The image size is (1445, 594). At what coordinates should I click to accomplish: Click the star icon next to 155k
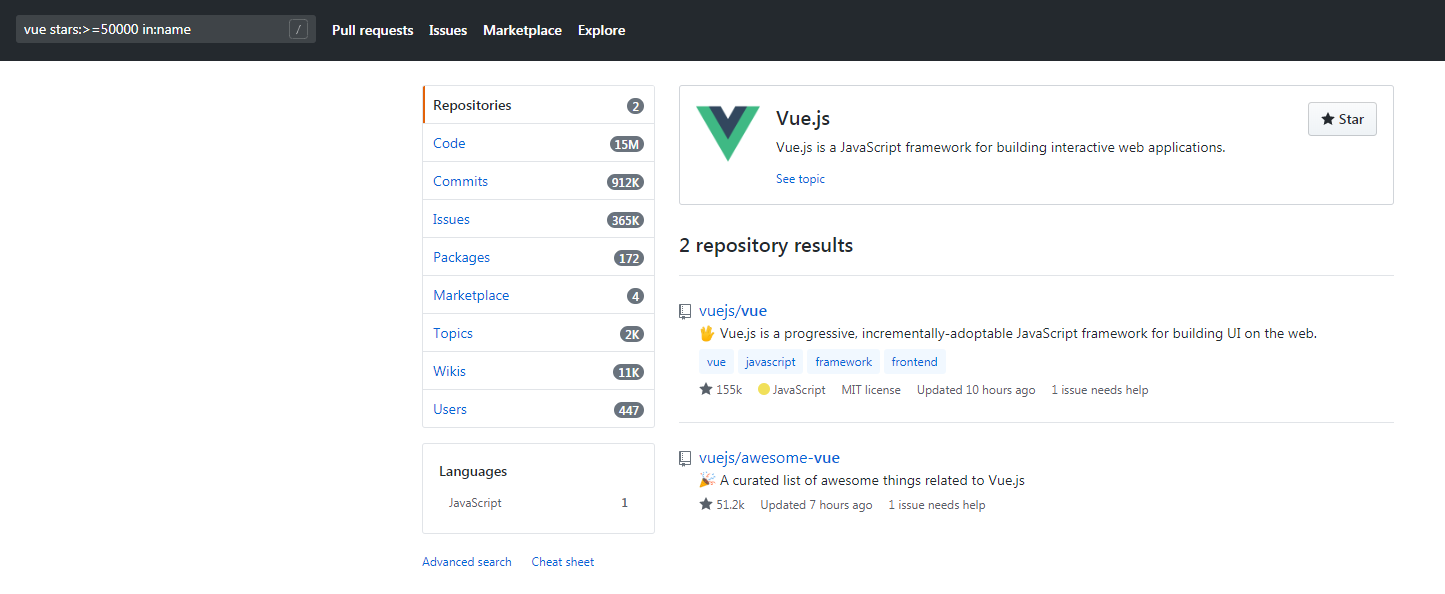706,389
